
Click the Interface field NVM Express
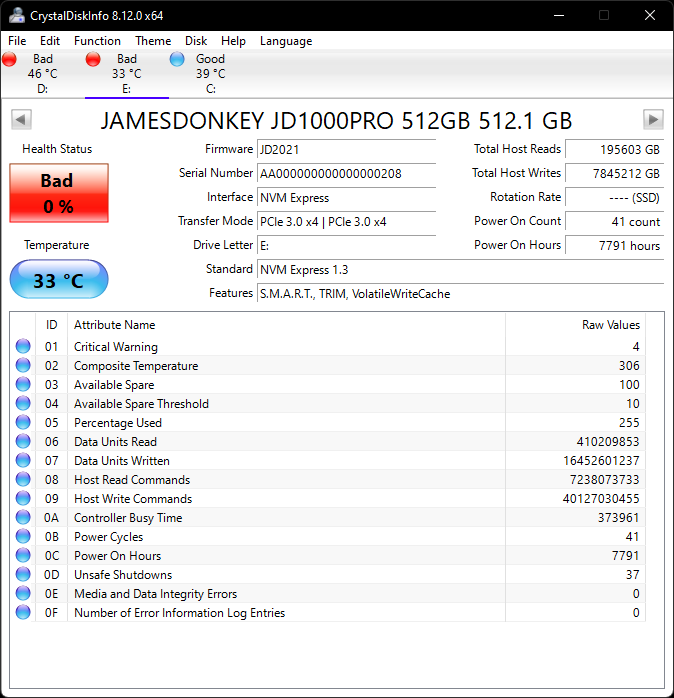coord(346,197)
